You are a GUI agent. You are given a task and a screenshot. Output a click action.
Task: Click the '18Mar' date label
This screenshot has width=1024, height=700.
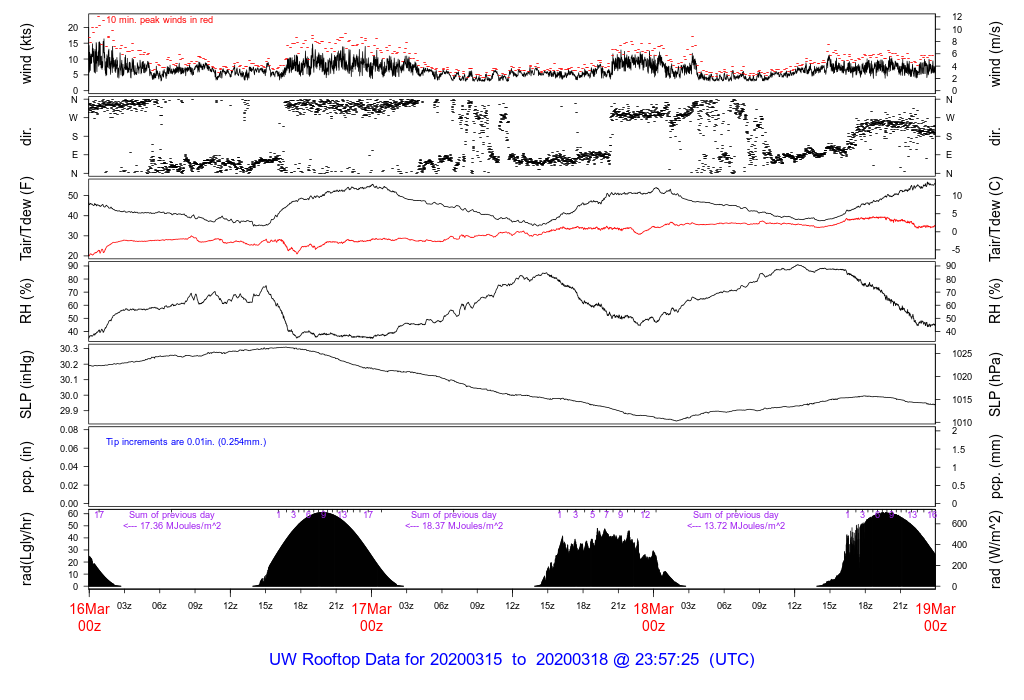(x=653, y=609)
